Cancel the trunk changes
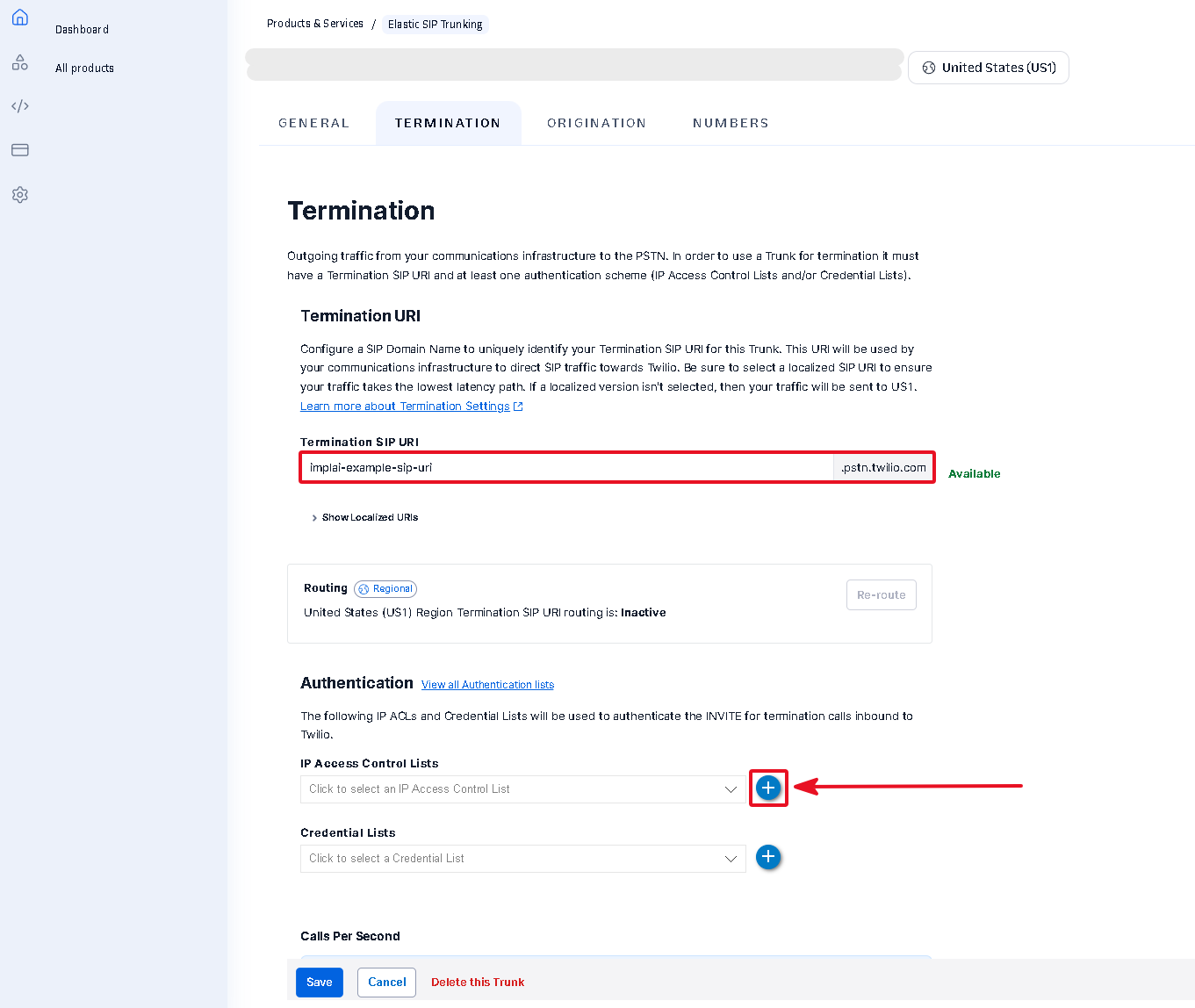 pos(387,983)
